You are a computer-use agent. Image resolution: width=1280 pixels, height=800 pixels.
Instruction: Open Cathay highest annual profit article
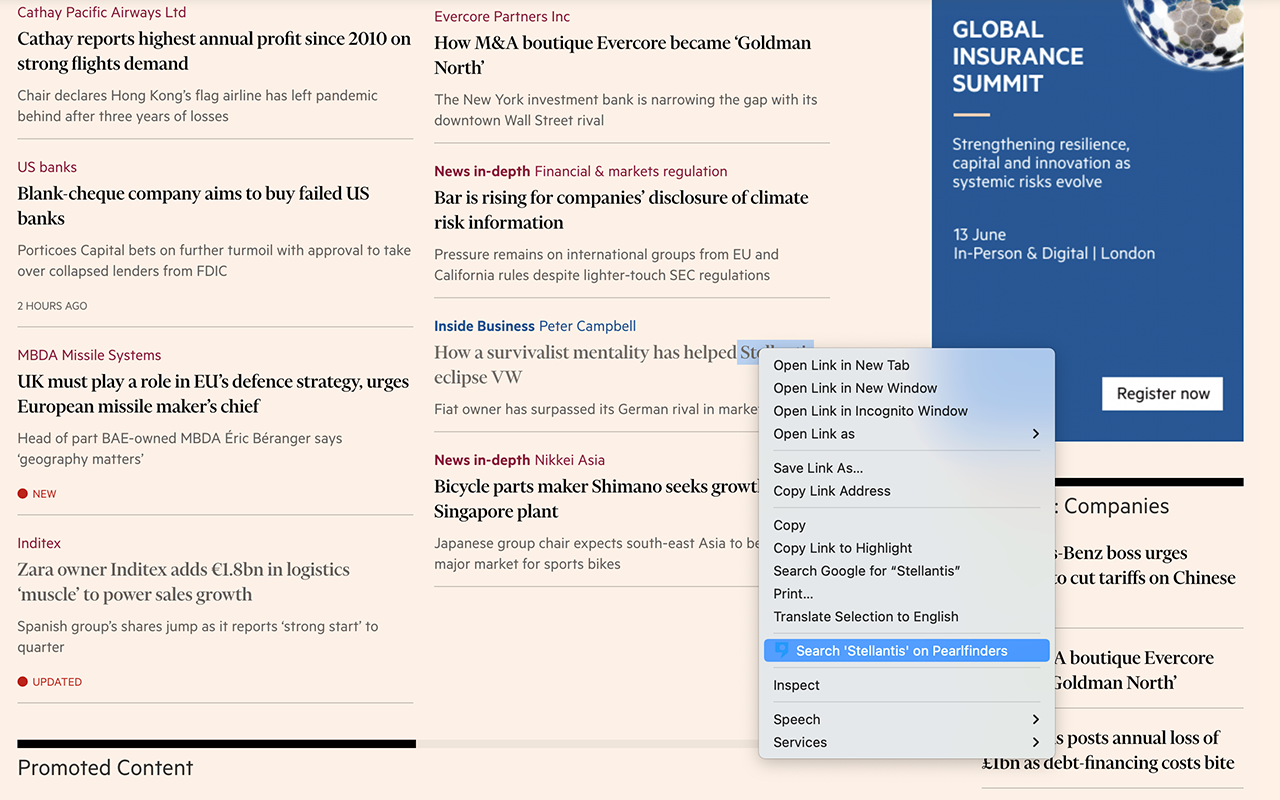click(214, 51)
